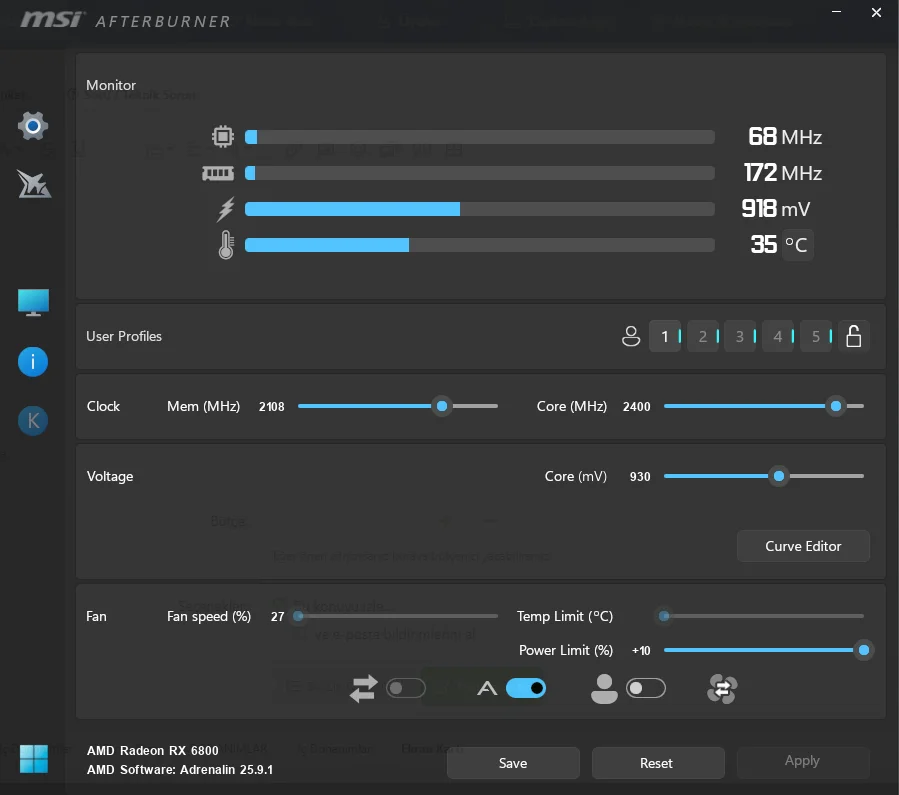Screen dimensions: 899x795
Task: Select user profile slot 3
Action: click(x=740, y=337)
